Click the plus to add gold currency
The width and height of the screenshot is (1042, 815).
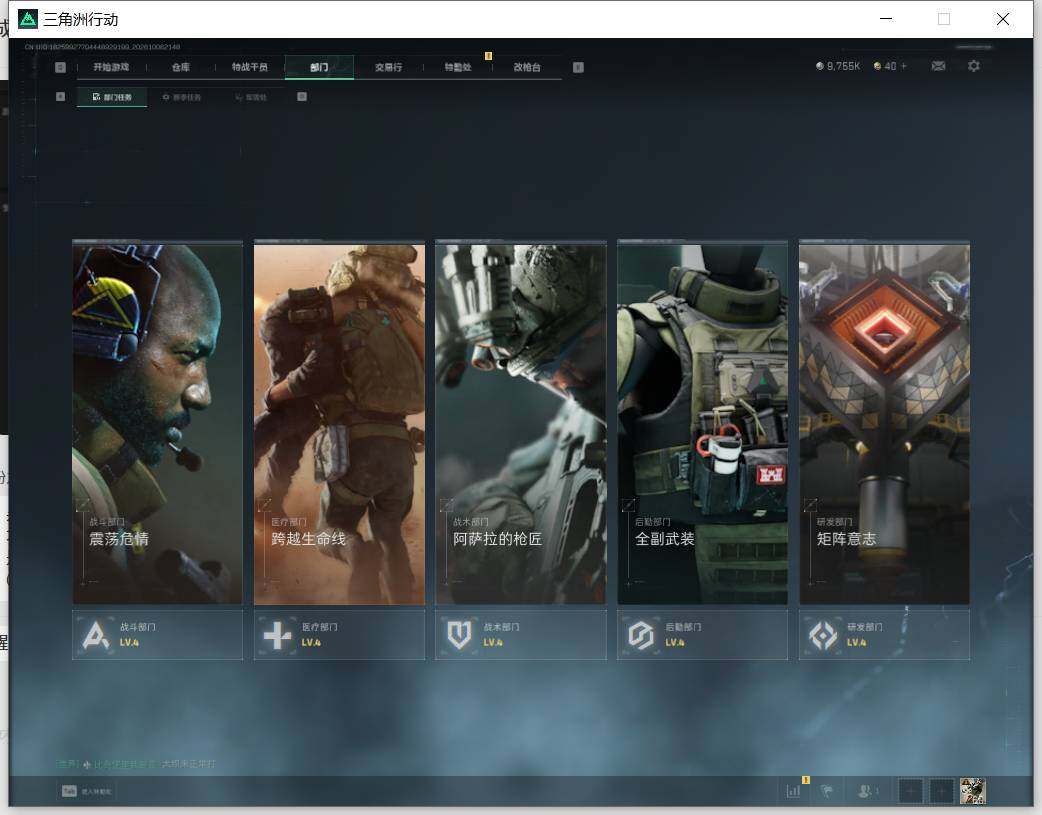[904, 66]
